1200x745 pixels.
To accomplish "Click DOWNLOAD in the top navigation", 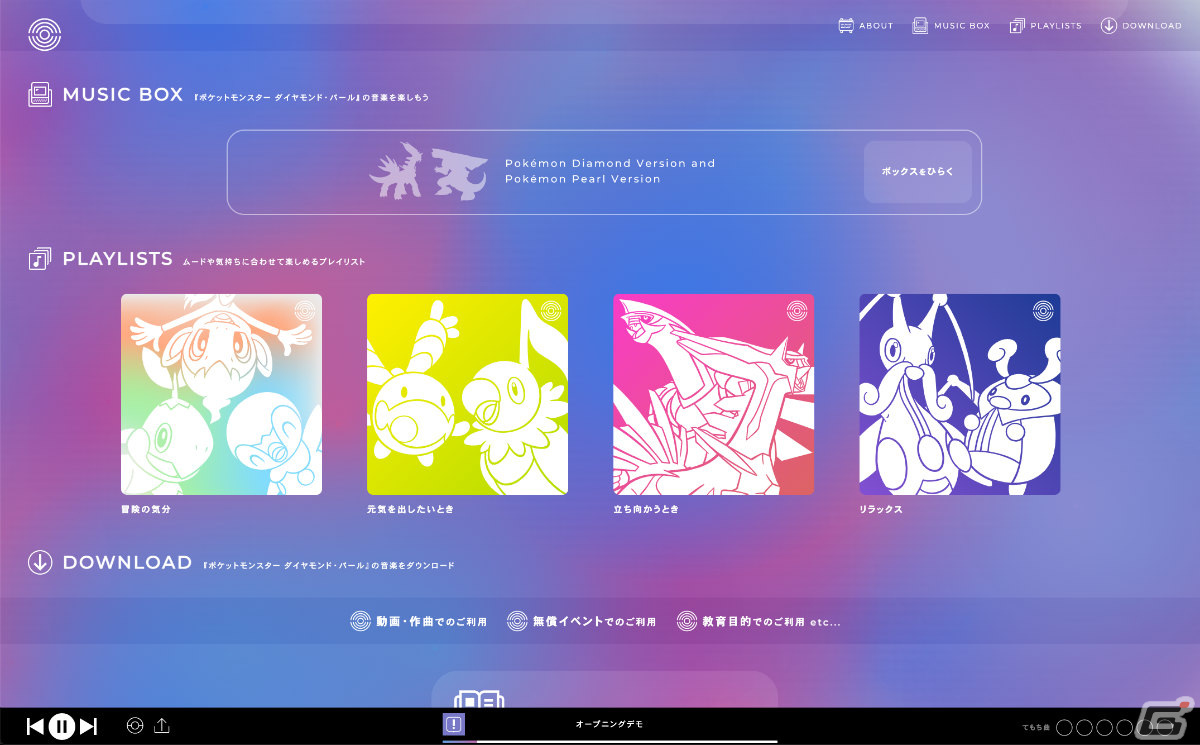I will coord(1141,26).
